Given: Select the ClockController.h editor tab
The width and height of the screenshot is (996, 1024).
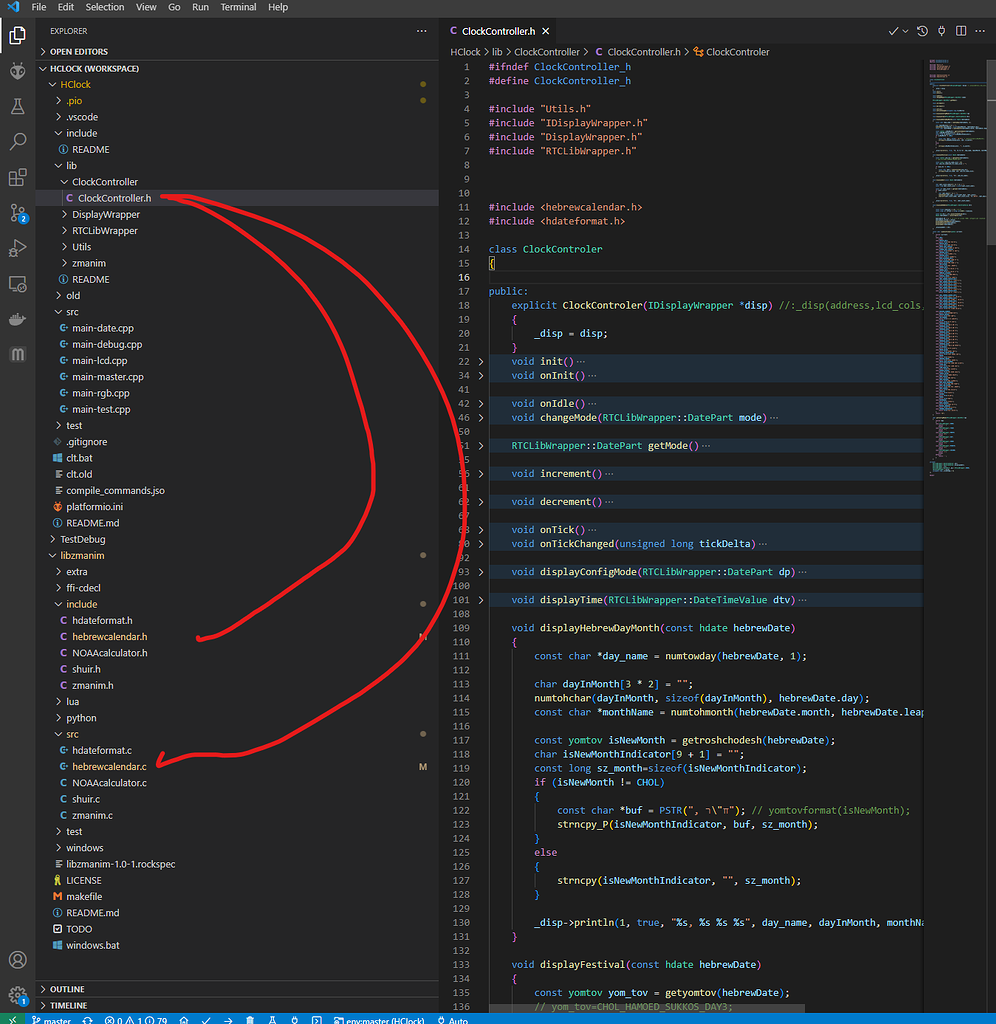Looking at the screenshot, I should pos(498,31).
